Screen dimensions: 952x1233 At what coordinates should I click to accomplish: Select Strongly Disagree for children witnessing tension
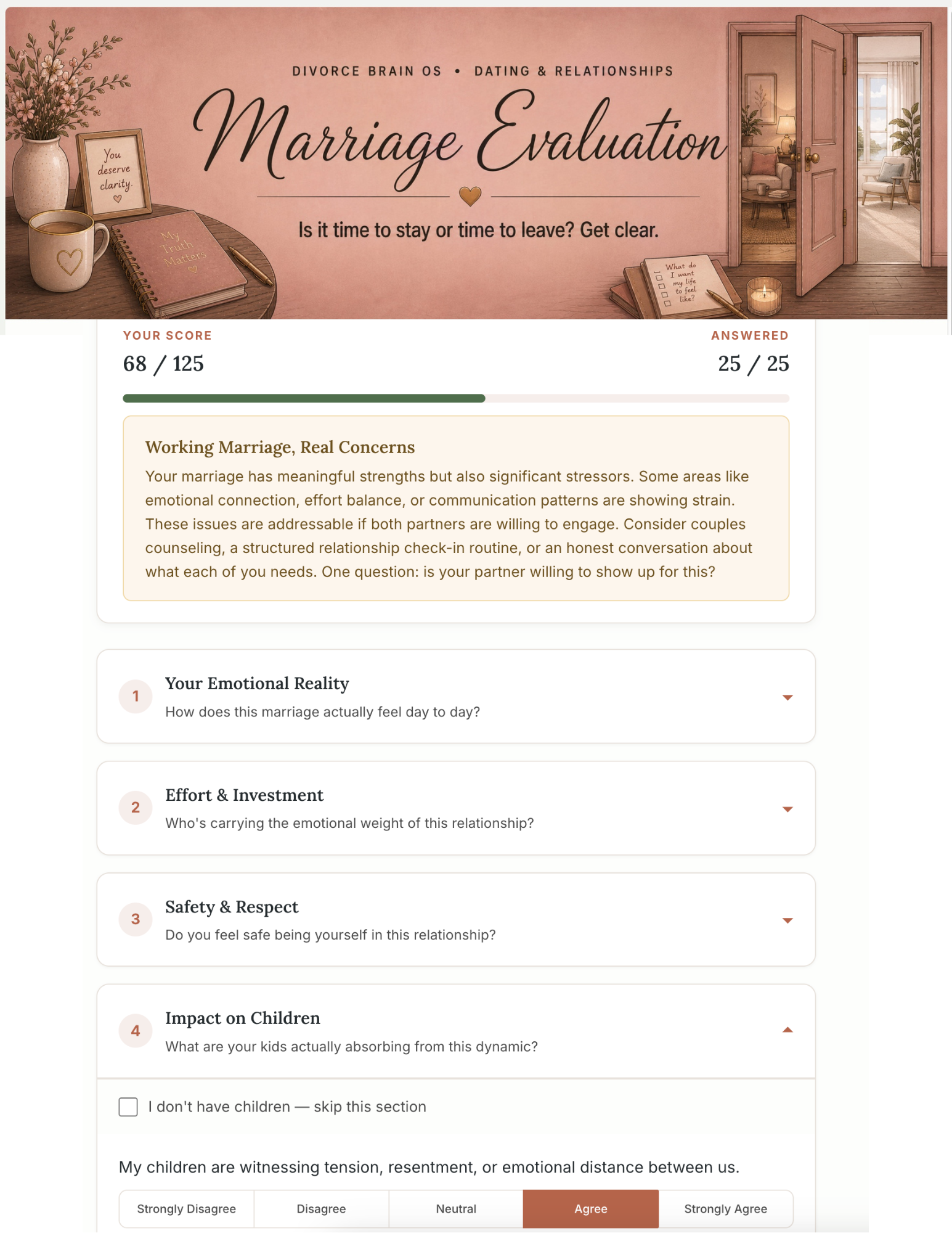[x=186, y=1209]
